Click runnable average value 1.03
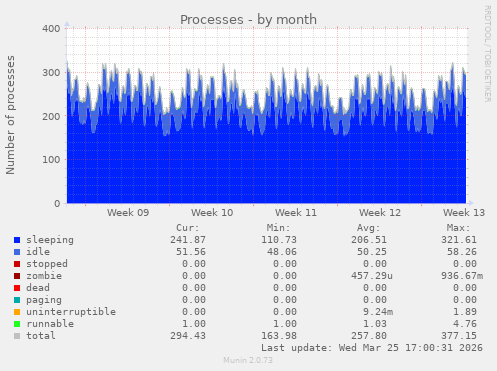The image size is (497, 371). [375, 324]
